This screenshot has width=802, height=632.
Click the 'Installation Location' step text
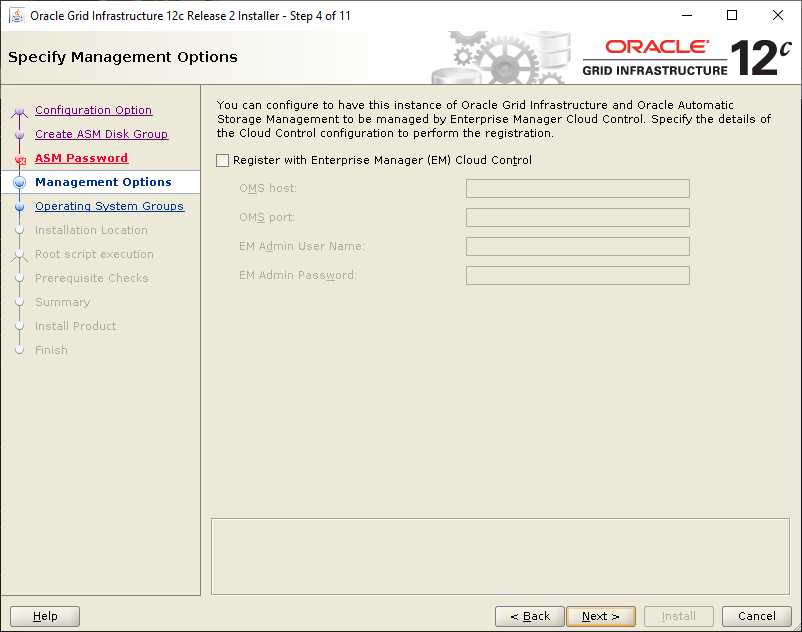point(91,230)
